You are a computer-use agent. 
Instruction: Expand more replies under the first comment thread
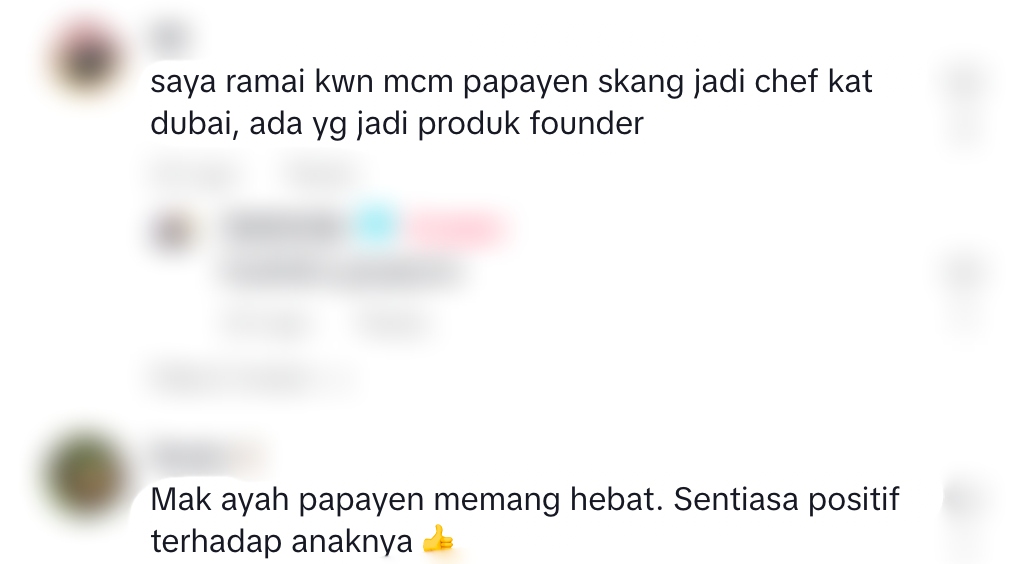click(x=251, y=377)
